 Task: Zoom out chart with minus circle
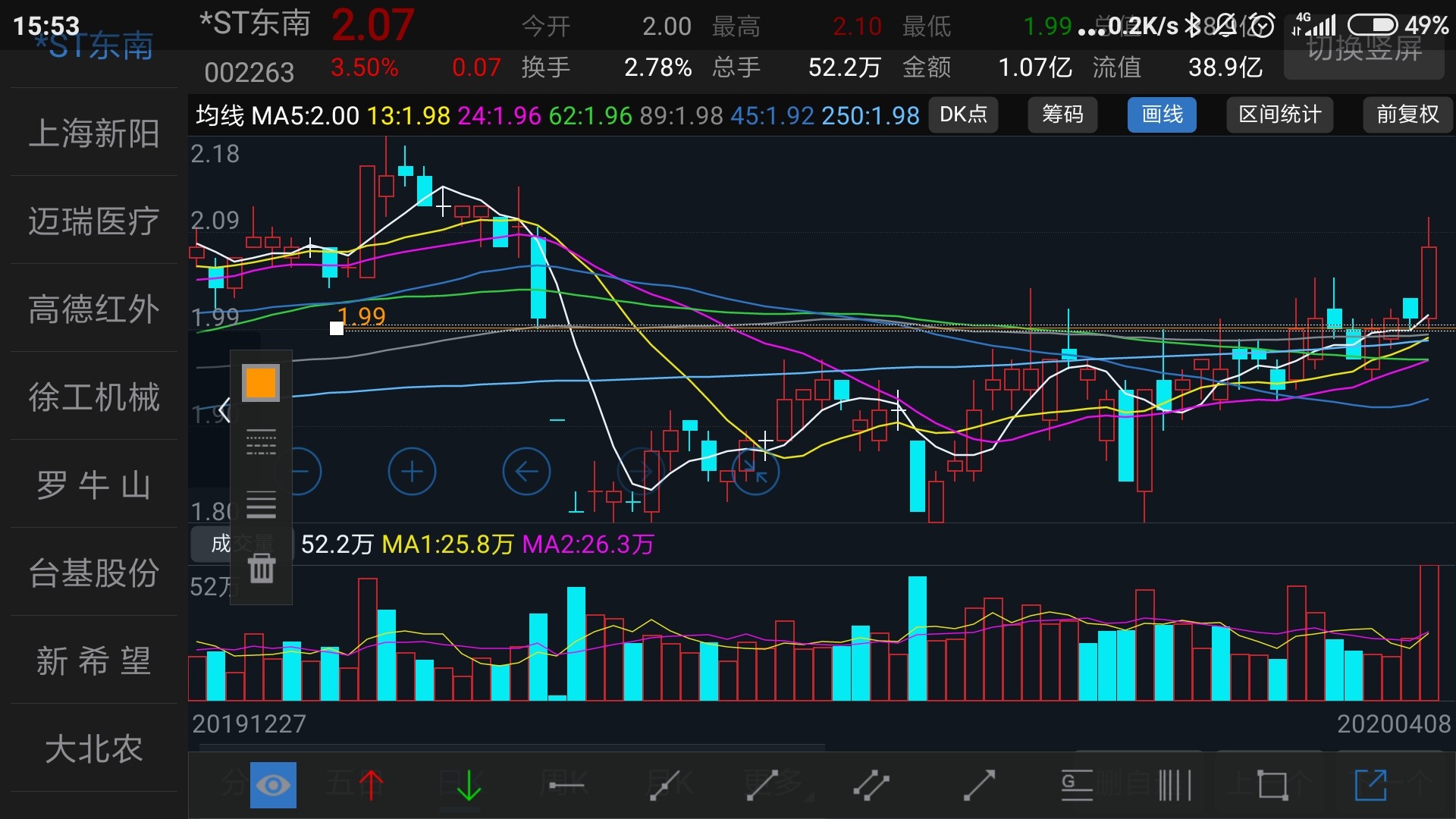301,472
